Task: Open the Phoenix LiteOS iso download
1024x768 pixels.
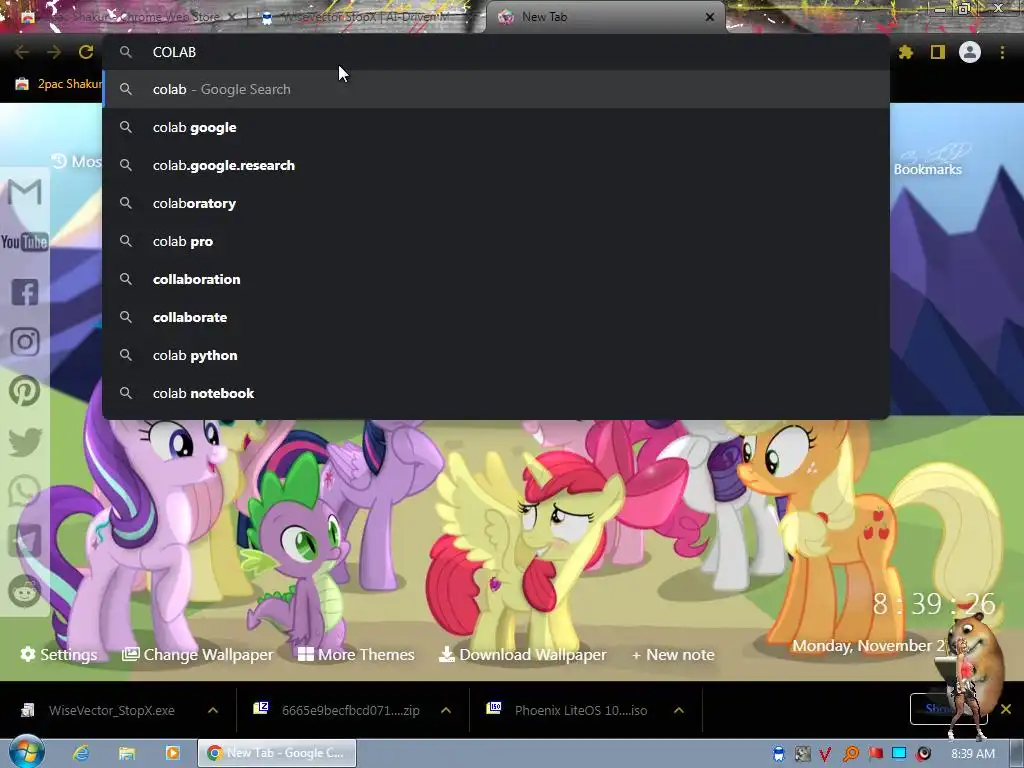Action: [568, 711]
